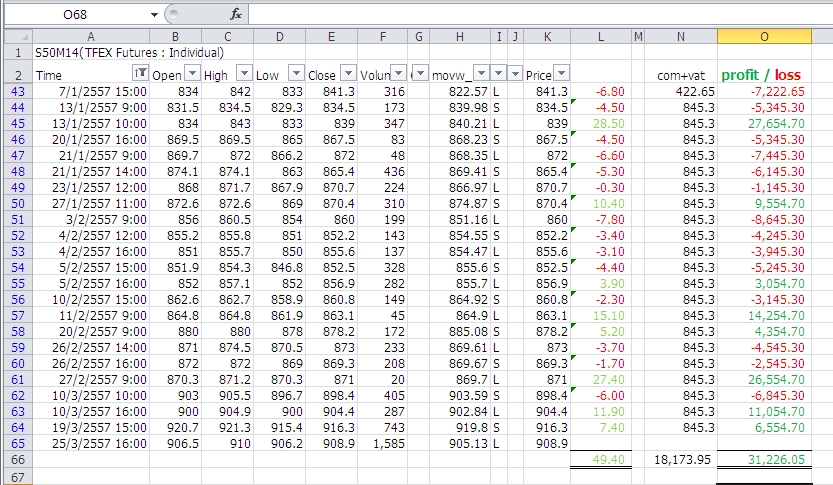
Task: Open the column G filter dropdown
Action: pos(420,73)
